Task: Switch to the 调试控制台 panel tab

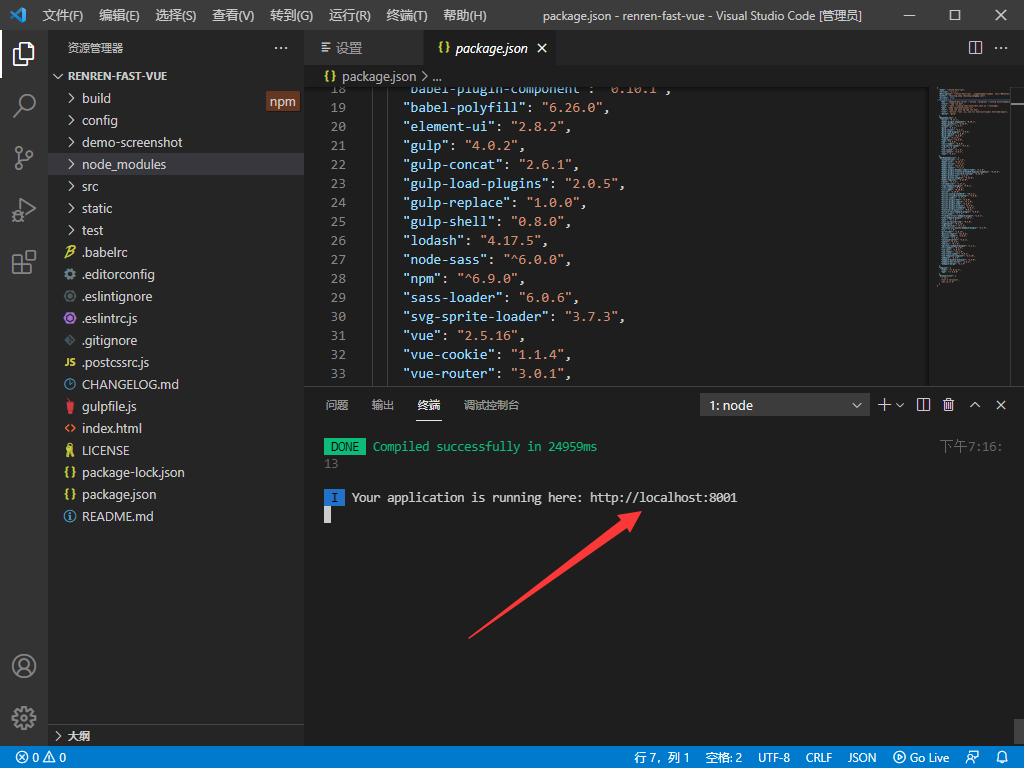Action: pos(491,405)
